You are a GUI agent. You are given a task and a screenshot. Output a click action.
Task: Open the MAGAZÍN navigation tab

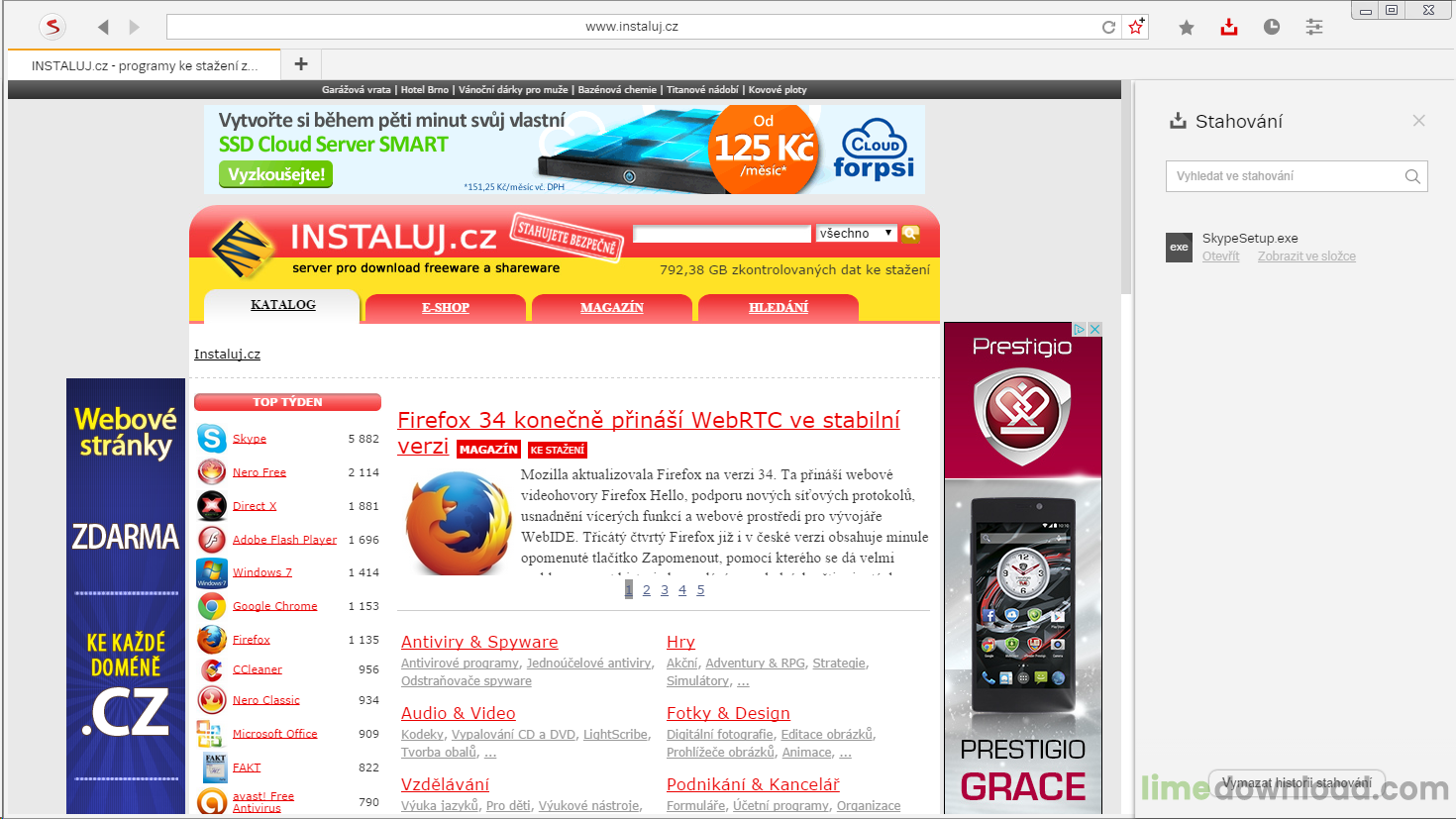(612, 307)
